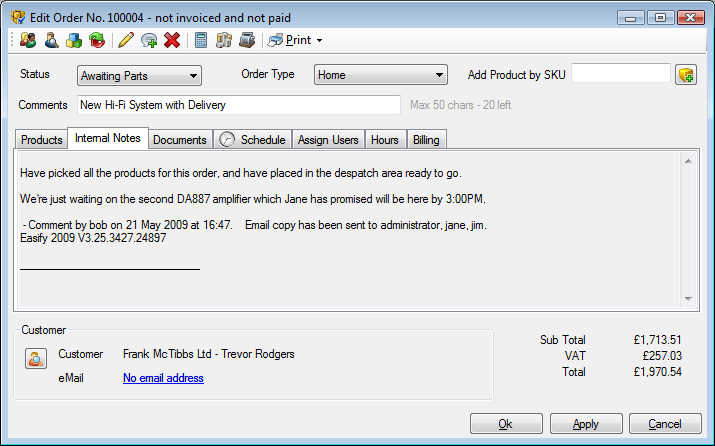Open the Schedule tab
715x446 pixels.
click(254, 139)
